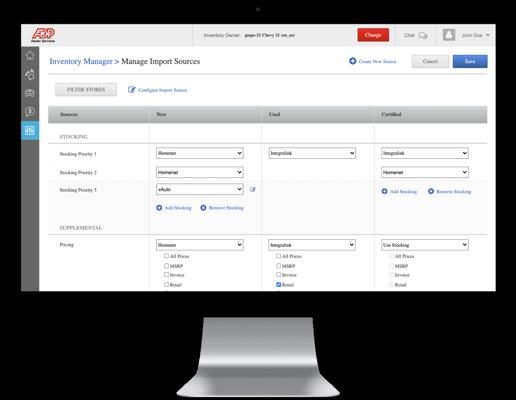Click the red Change button
Image resolution: width=516 pixels, height=400 pixels.
coord(373,35)
